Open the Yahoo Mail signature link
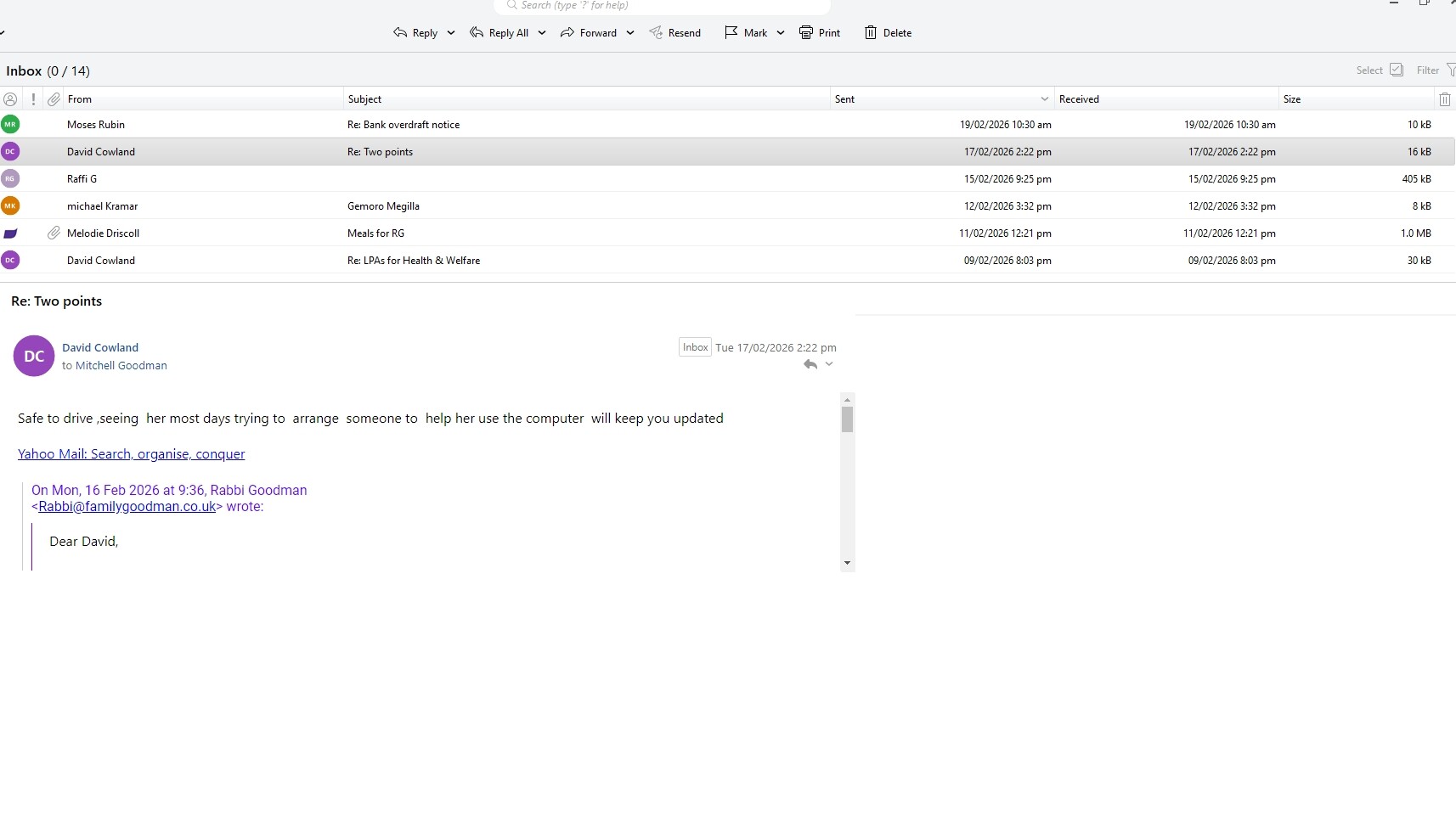The image size is (1456, 838). [x=132, y=454]
